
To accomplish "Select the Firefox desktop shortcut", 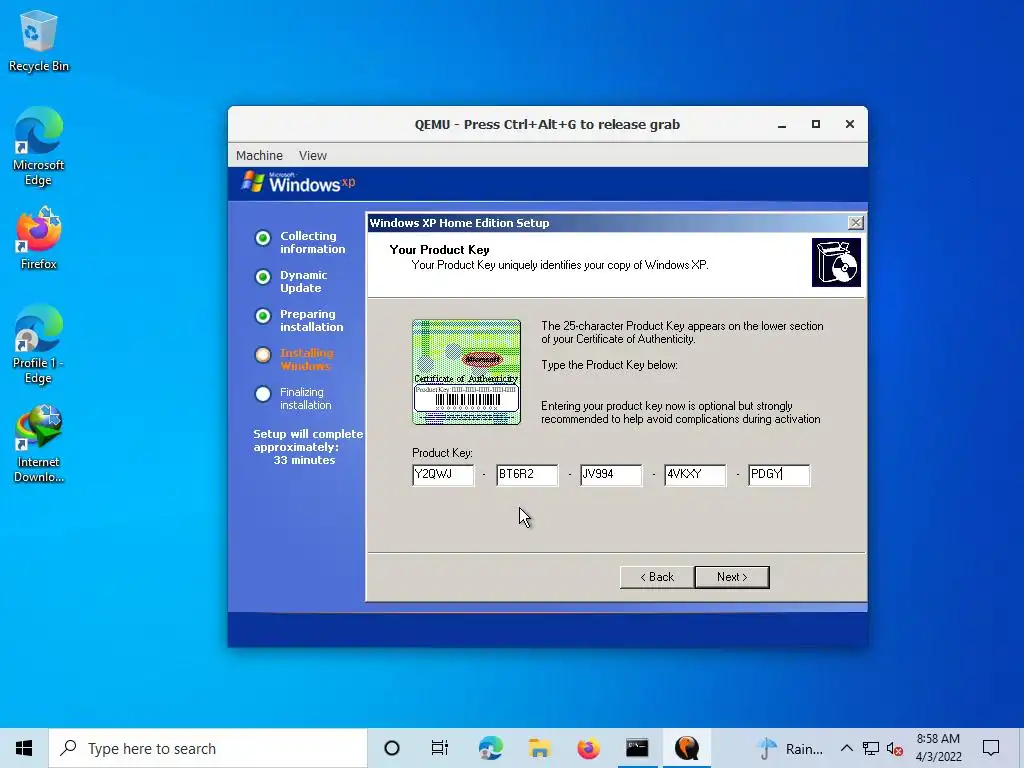I will (x=39, y=239).
